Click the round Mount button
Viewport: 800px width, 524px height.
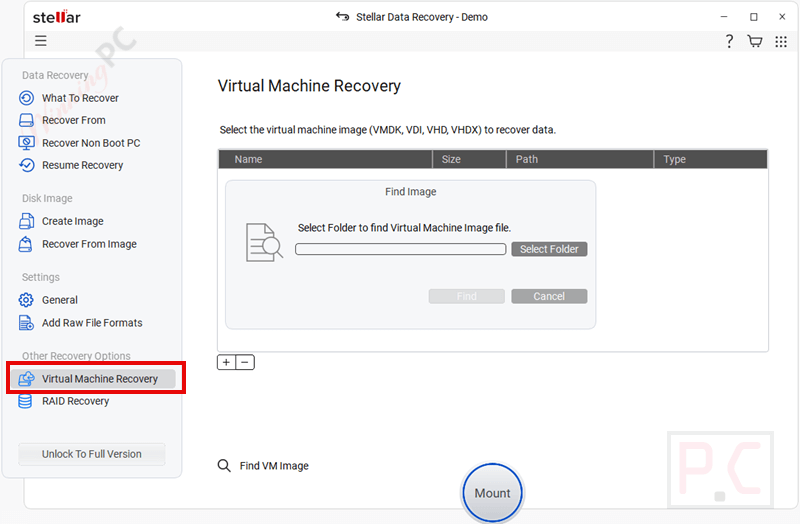492,493
